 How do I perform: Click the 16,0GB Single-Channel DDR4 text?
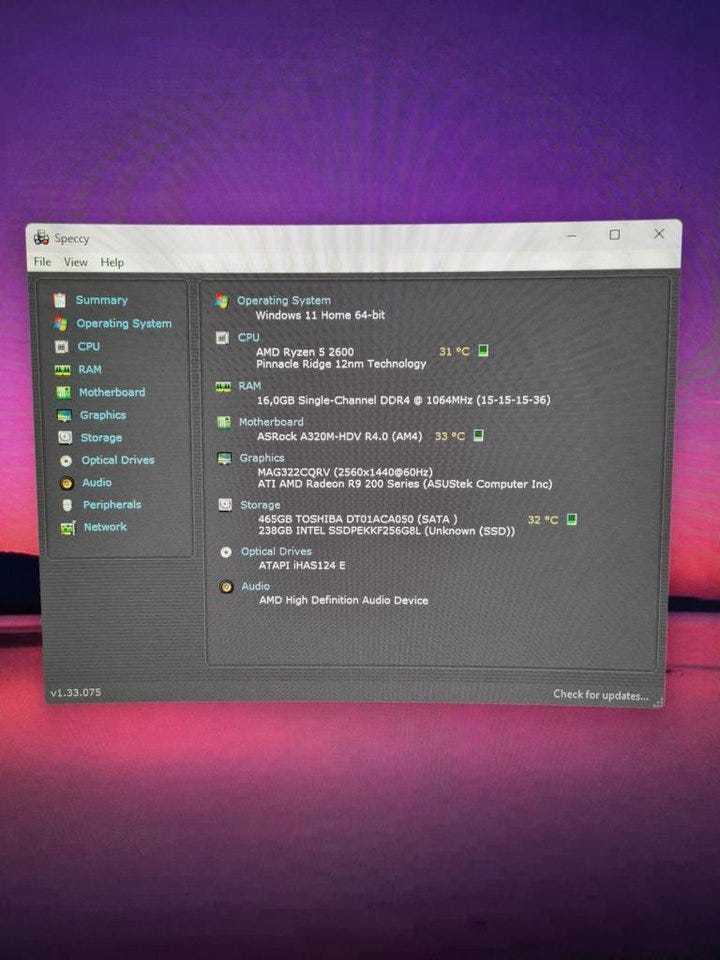pos(403,400)
